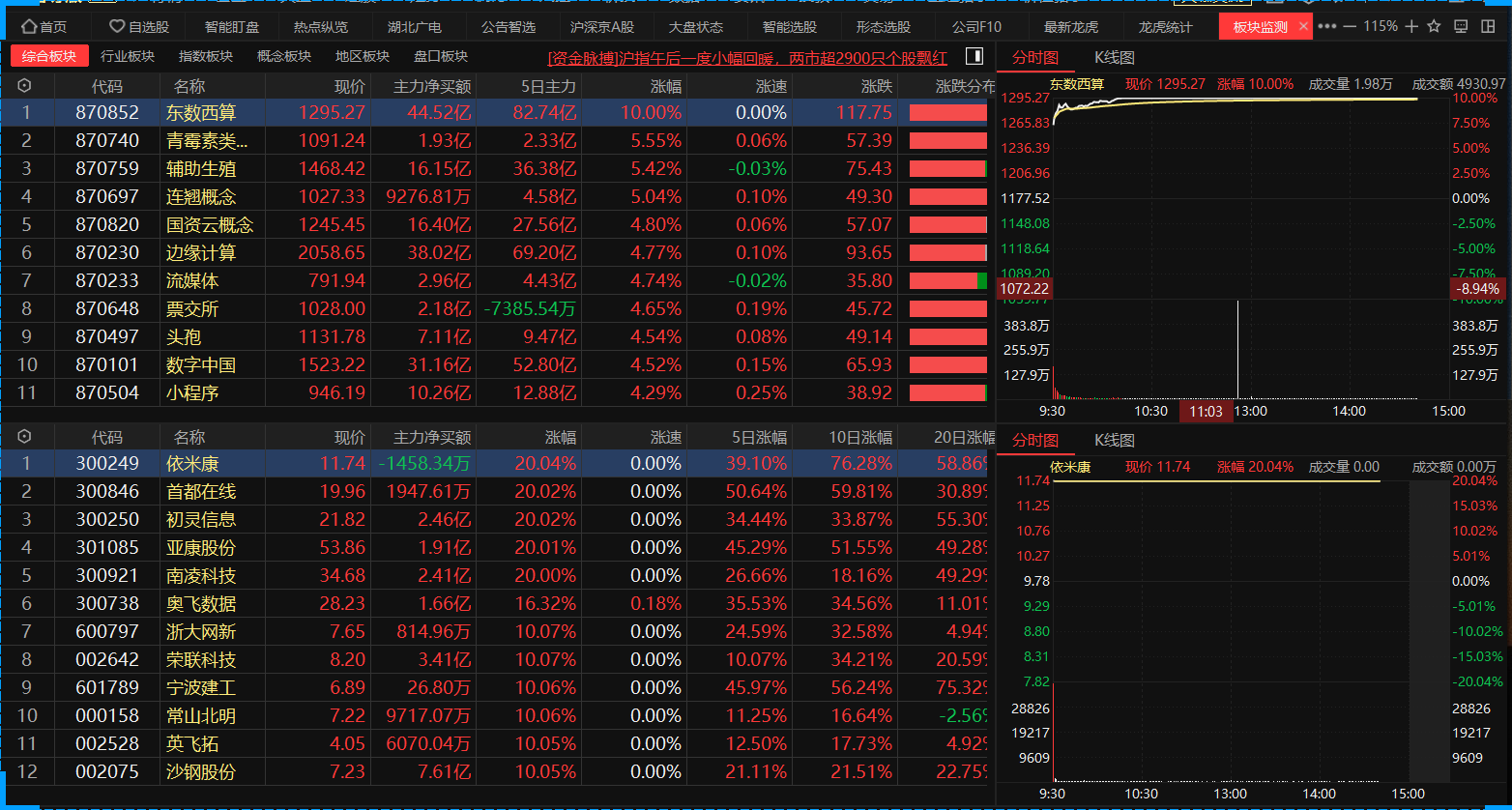Open the 智能选股 tab
The height and width of the screenshot is (810, 1512).
click(790, 27)
